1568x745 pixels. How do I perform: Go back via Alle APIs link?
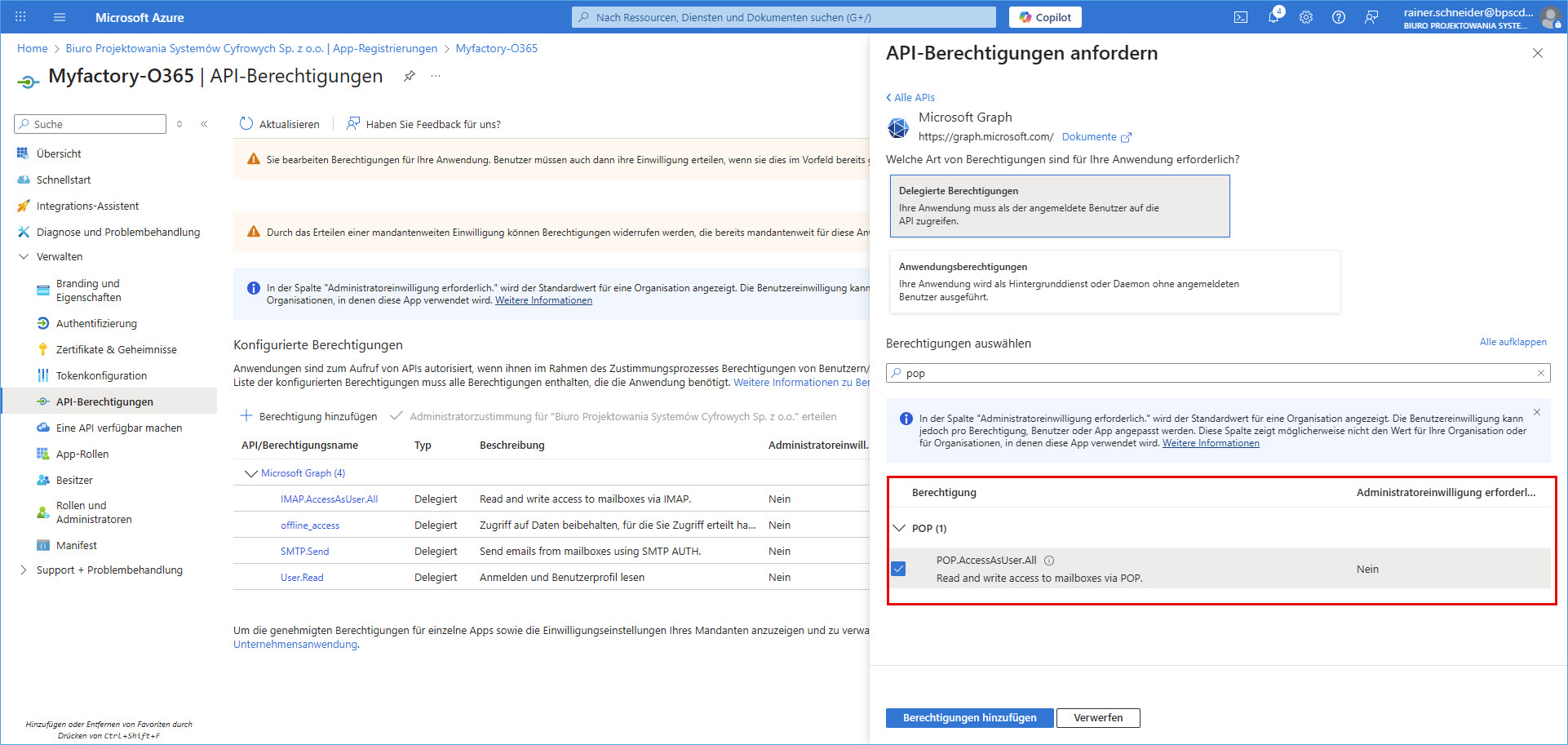910,97
